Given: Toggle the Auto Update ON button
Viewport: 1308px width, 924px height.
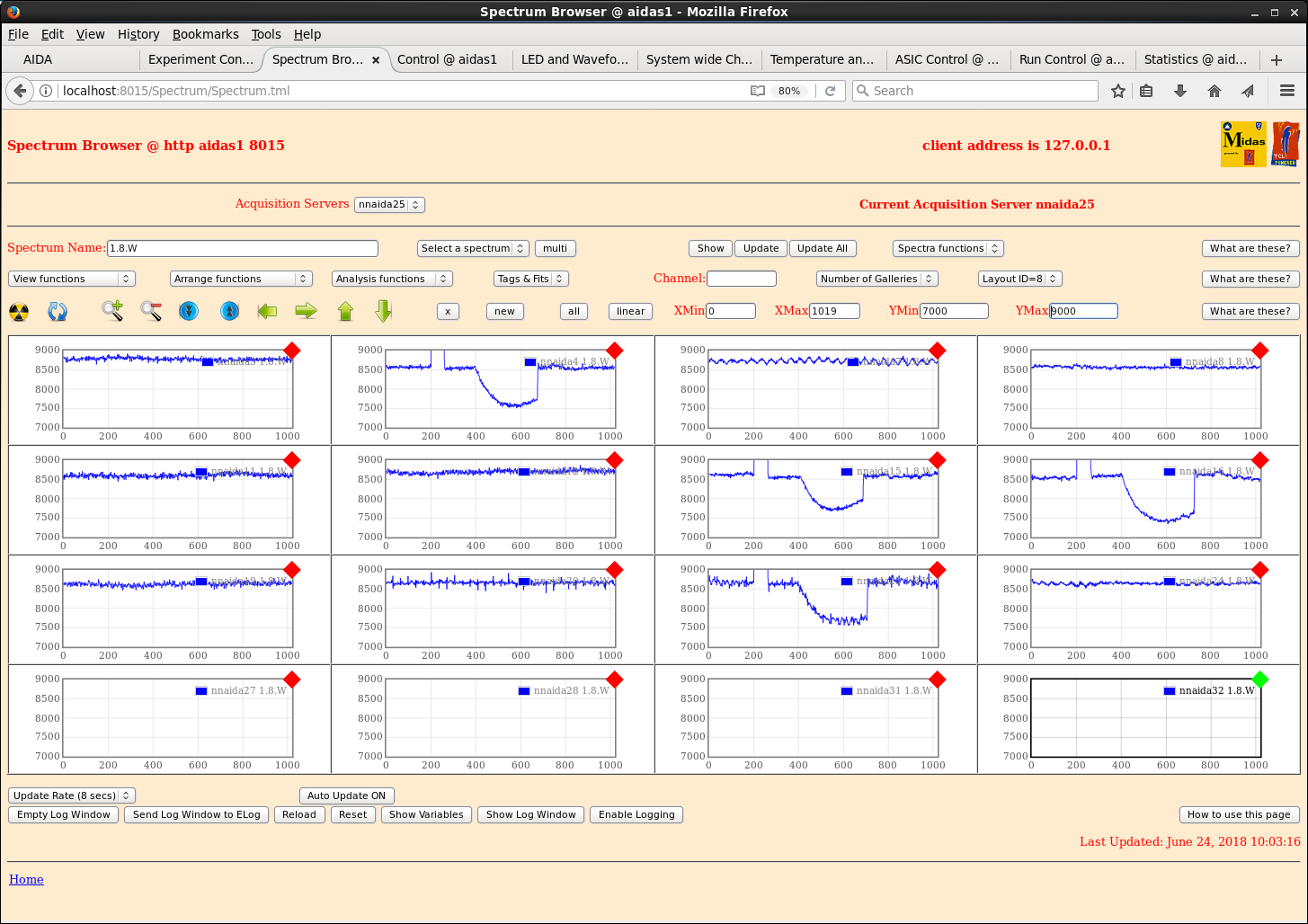Looking at the screenshot, I should (346, 795).
